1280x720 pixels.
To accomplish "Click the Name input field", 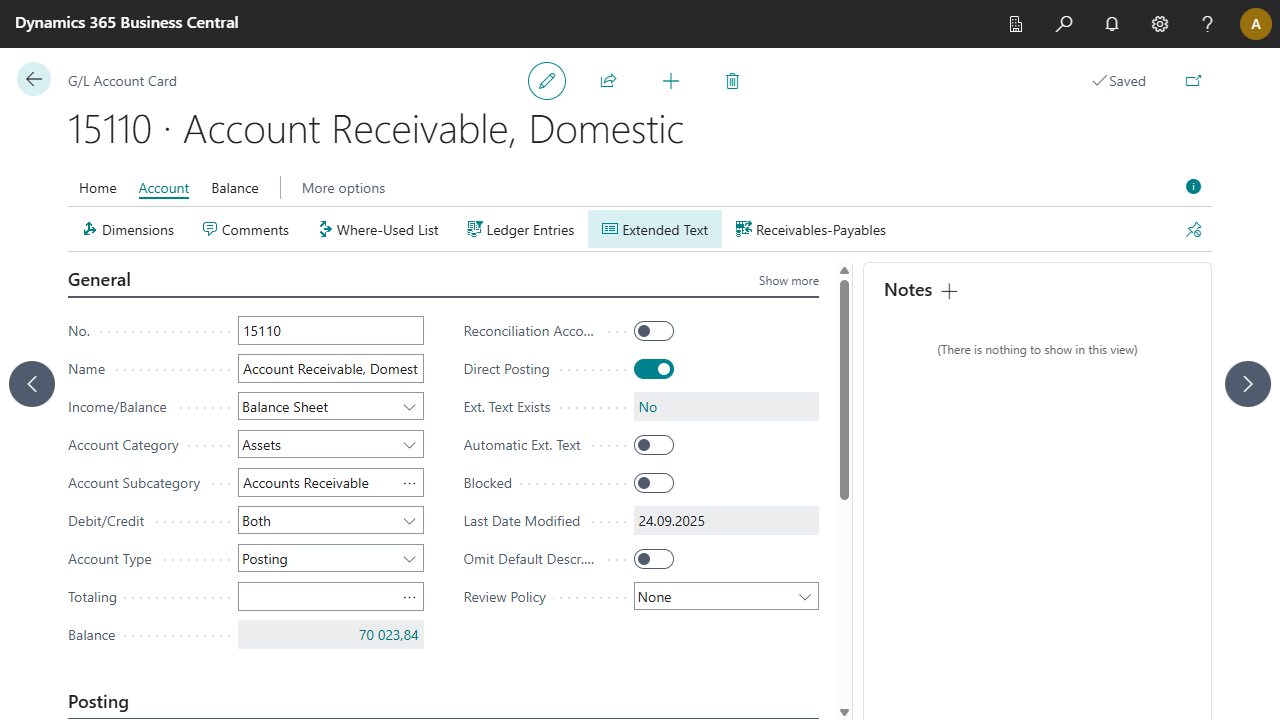I will pyautogui.click(x=330, y=369).
